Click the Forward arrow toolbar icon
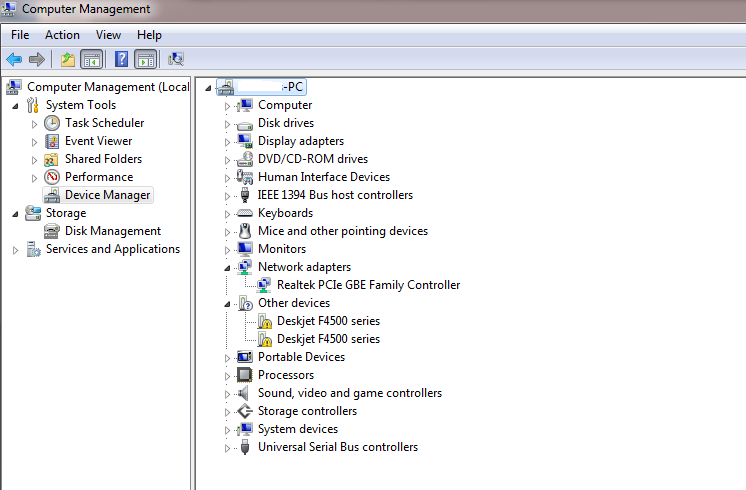 pos(37,59)
